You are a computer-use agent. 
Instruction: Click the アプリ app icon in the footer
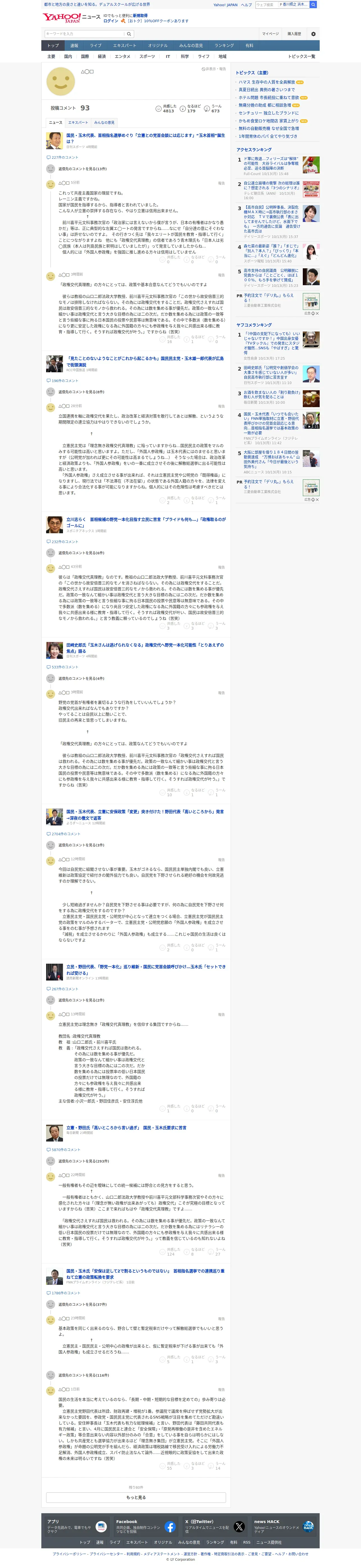[x=101, y=1527]
